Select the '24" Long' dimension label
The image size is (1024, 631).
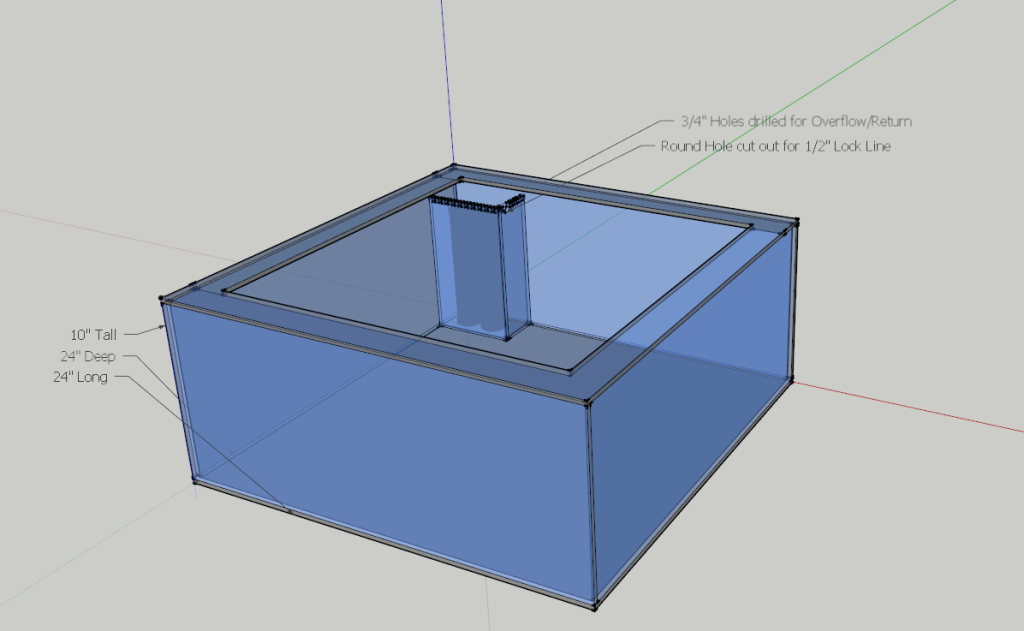click(80, 377)
